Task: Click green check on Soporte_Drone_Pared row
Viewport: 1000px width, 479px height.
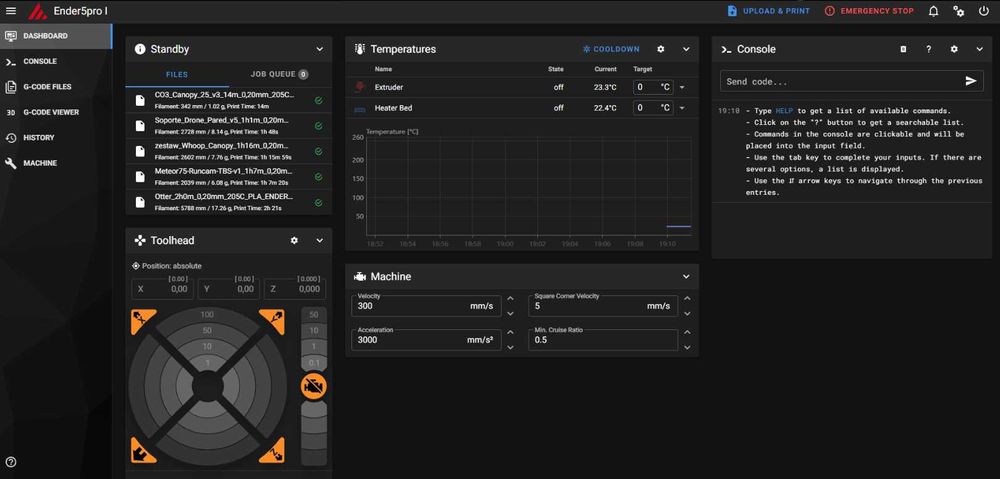Action: pos(318,126)
